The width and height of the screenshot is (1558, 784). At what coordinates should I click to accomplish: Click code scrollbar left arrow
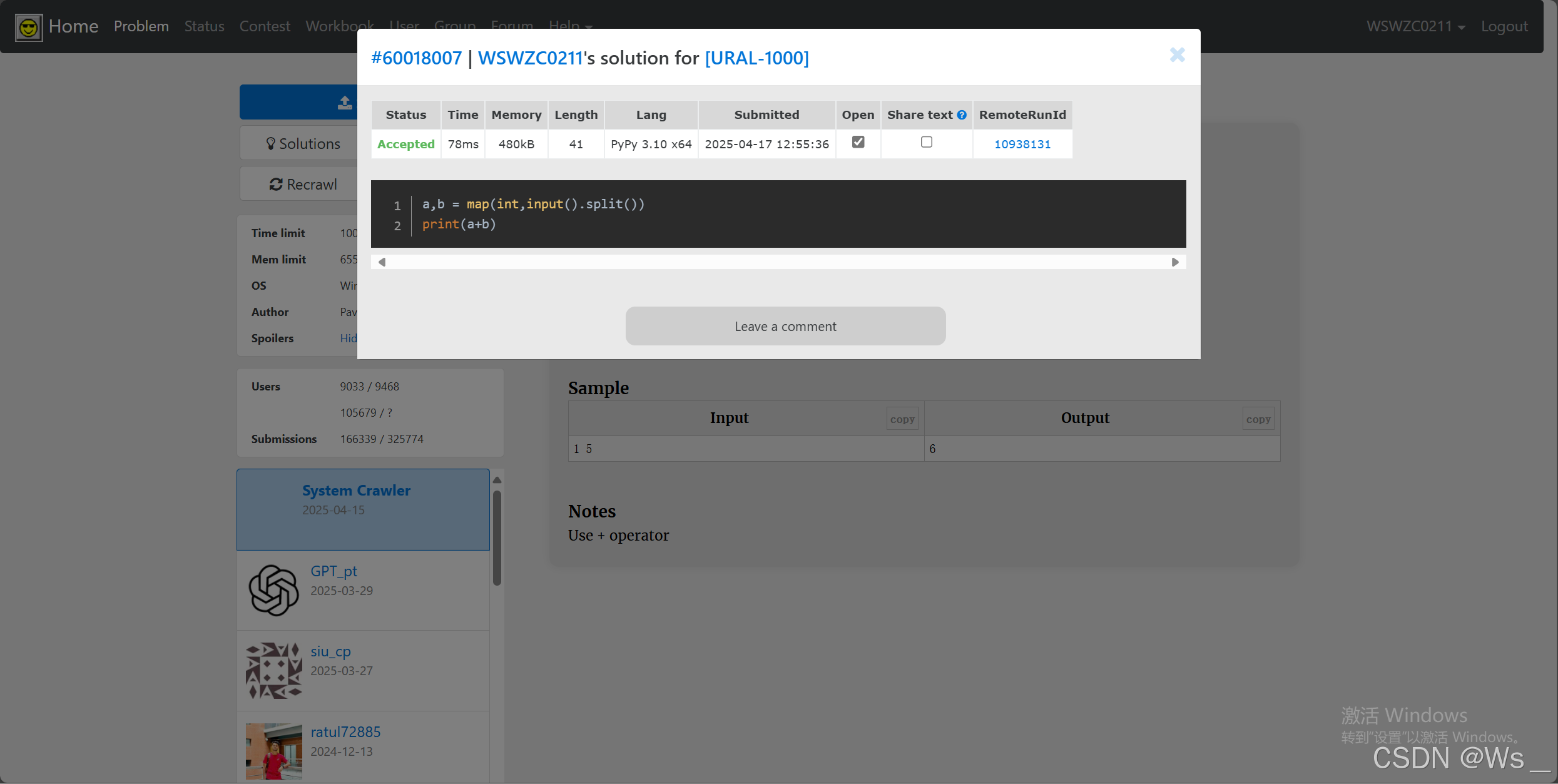382,262
